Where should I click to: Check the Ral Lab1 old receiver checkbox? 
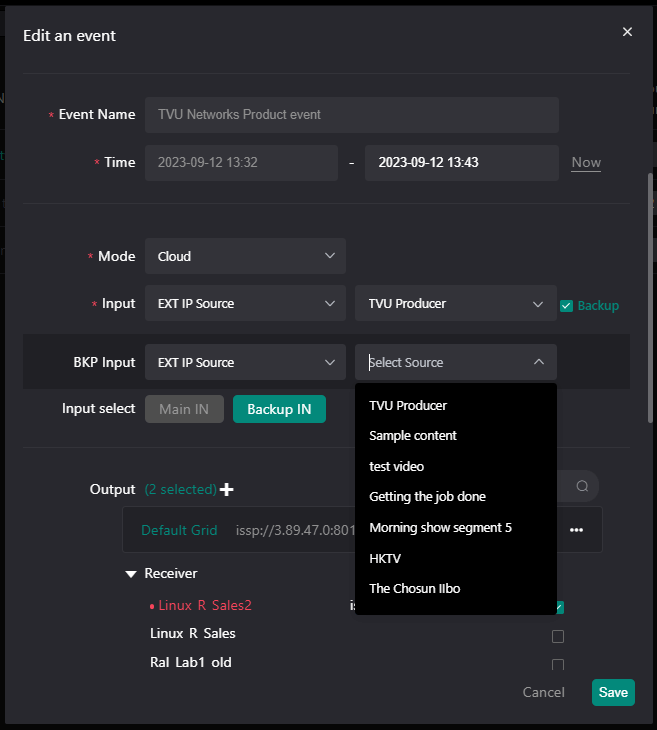[x=558, y=664]
